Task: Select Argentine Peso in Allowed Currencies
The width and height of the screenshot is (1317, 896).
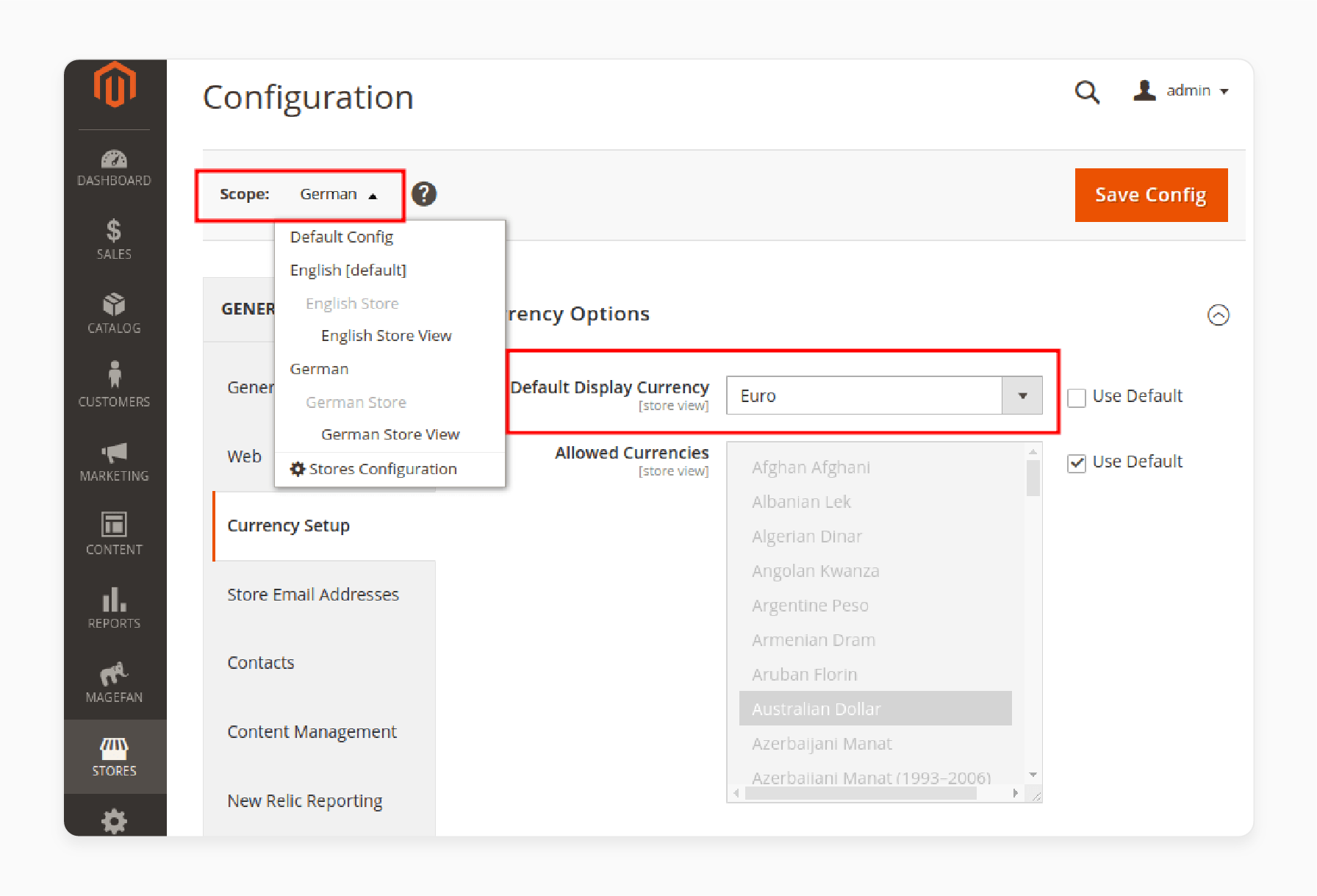Action: 875,606
